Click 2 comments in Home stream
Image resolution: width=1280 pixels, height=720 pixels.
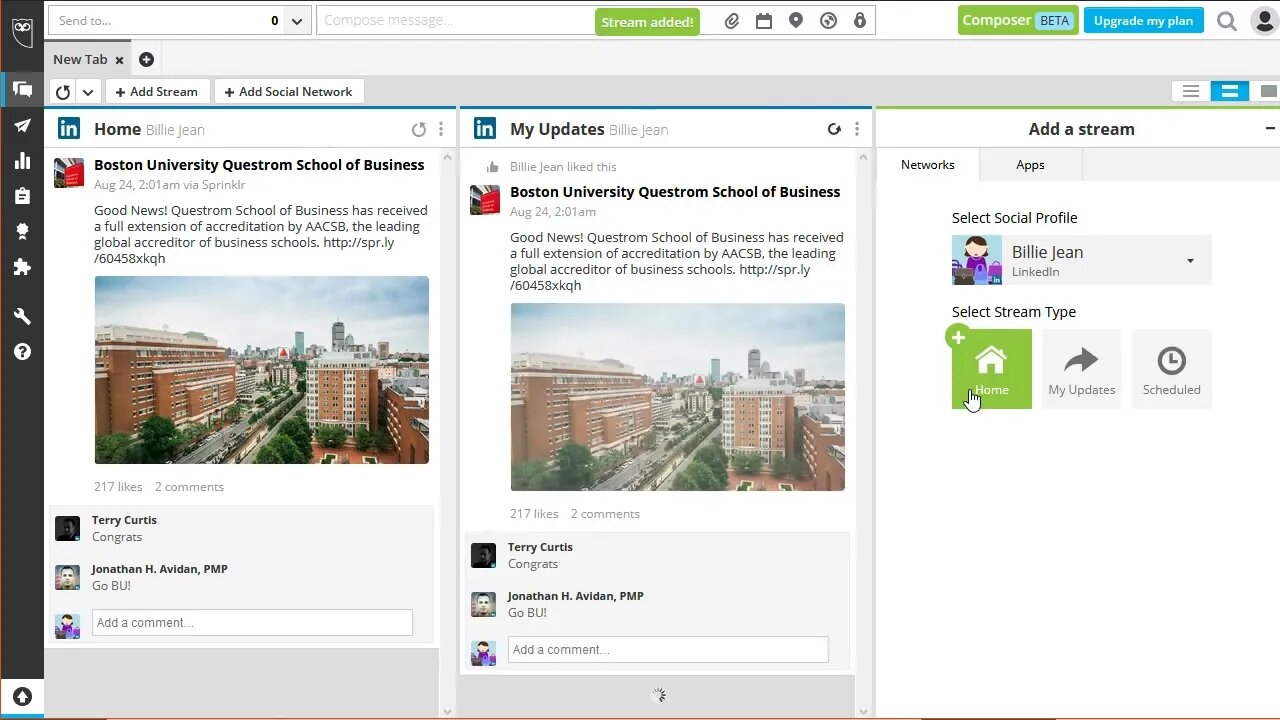(189, 487)
